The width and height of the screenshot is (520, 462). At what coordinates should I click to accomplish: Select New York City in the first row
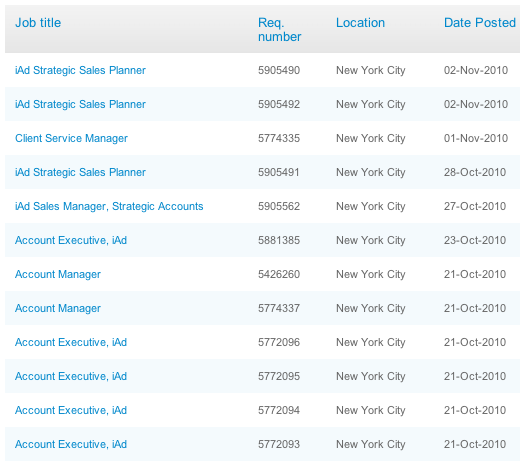(x=371, y=70)
